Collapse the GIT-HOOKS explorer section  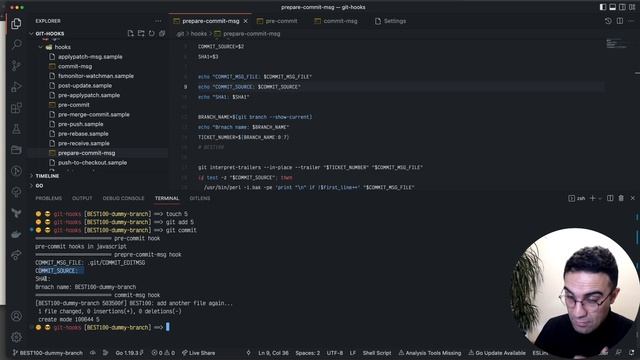(x=31, y=33)
